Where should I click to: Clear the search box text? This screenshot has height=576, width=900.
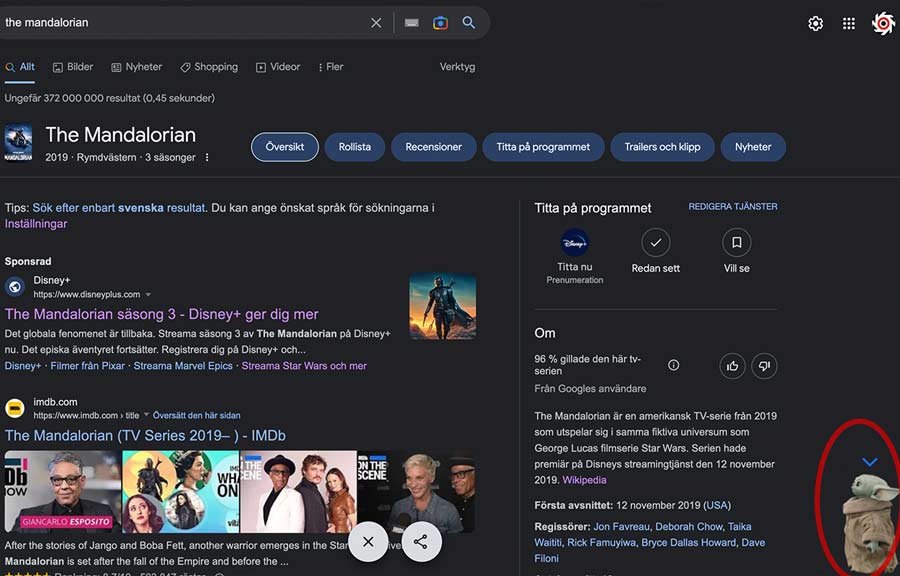[376, 23]
